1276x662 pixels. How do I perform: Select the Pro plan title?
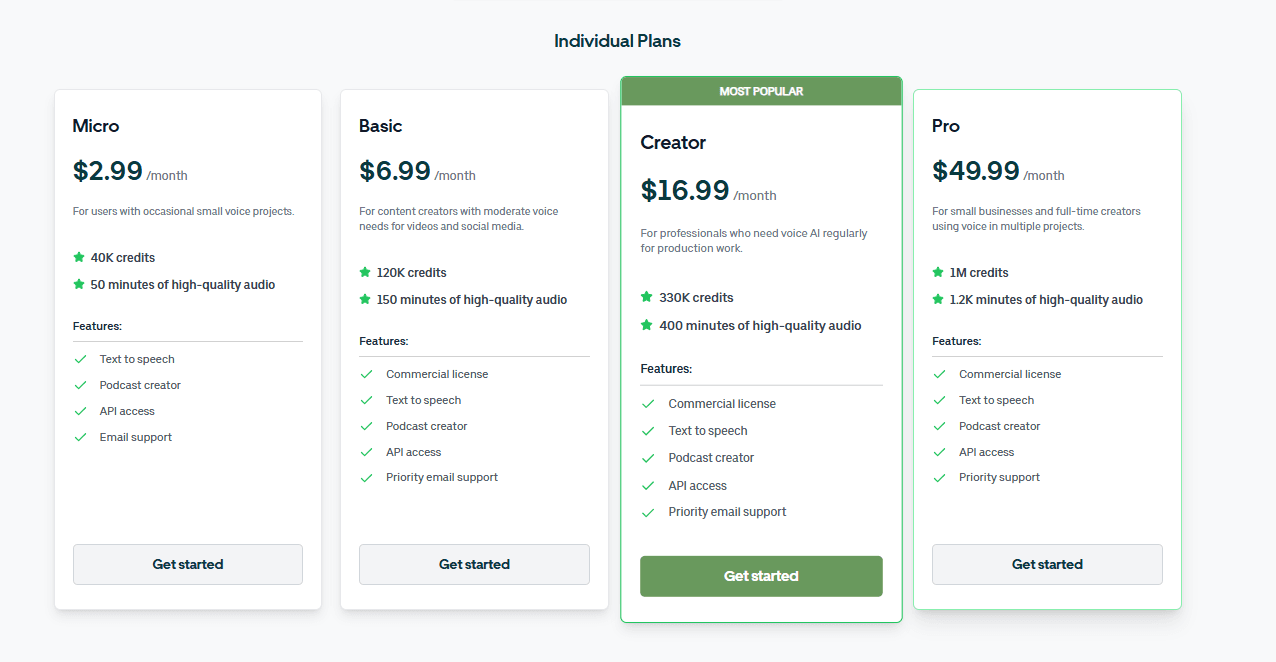coord(946,126)
